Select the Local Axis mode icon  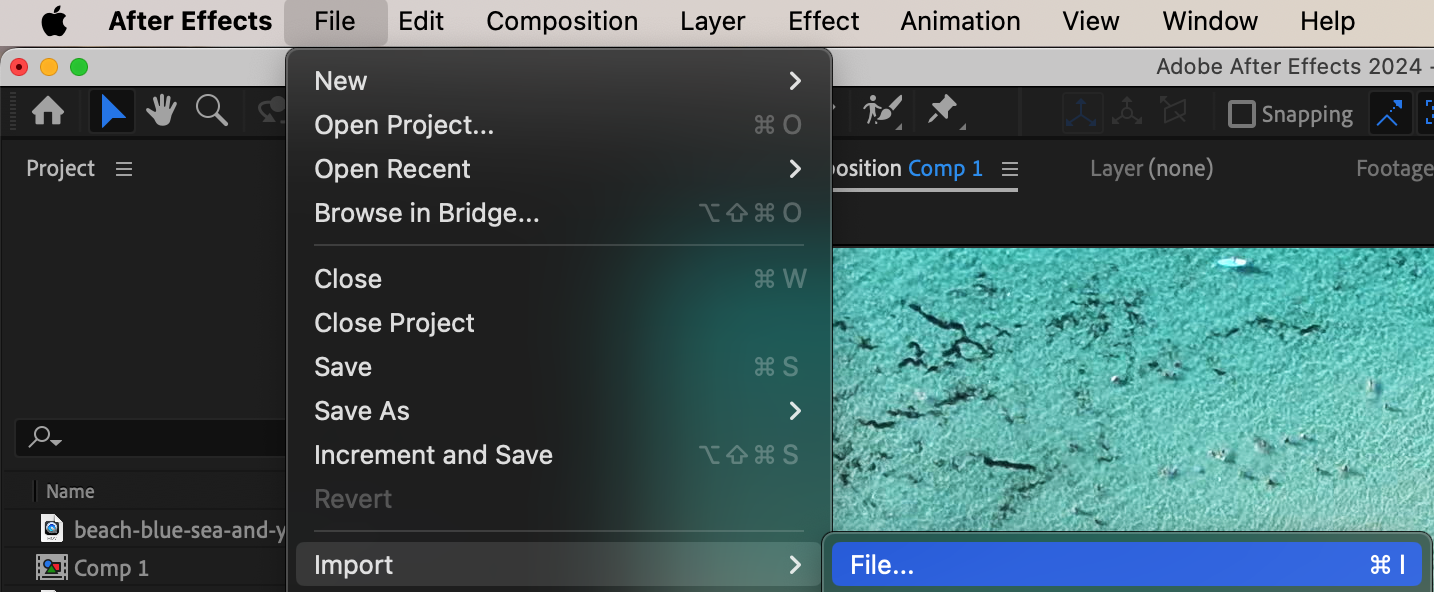1082,113
